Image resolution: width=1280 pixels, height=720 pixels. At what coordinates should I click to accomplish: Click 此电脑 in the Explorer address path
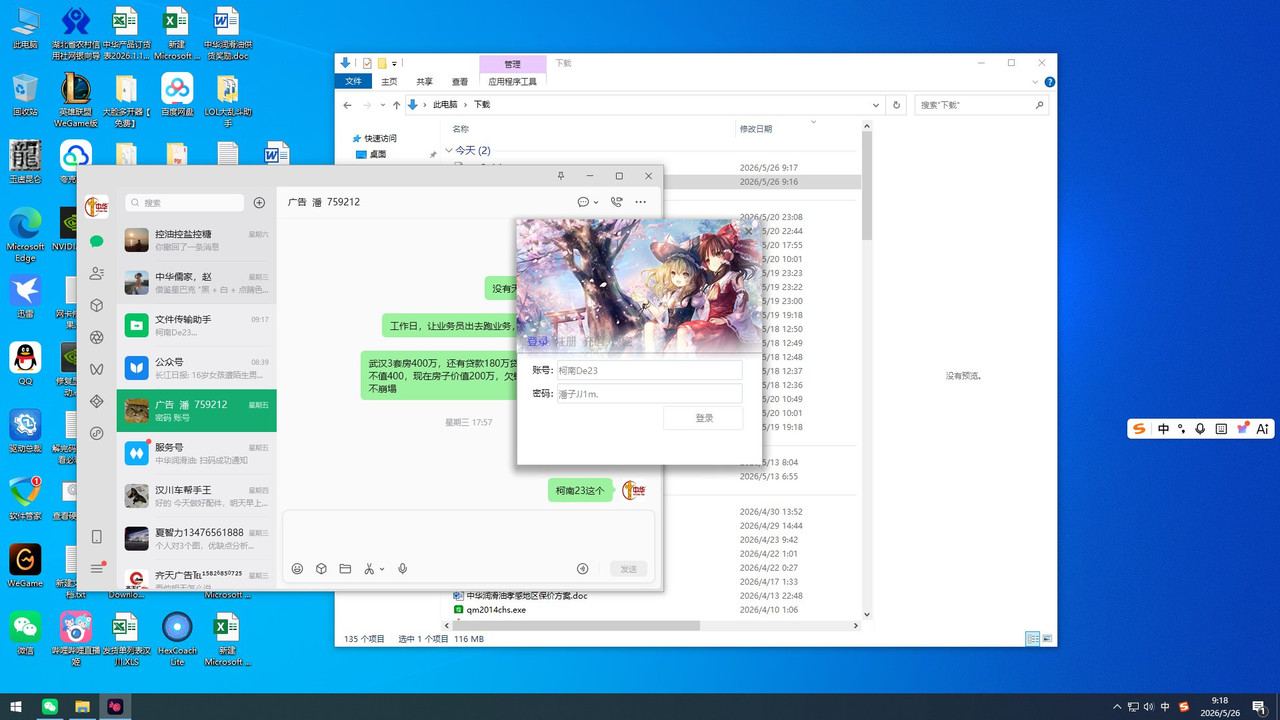444,105
